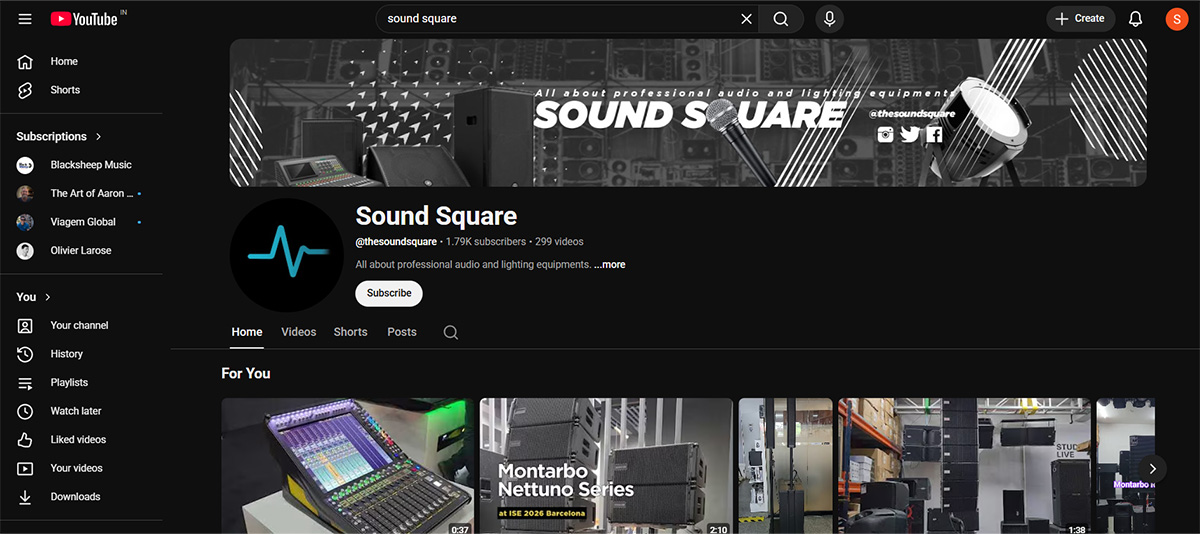
Task: Click the Playlists icon
Action: click(26, 383)
